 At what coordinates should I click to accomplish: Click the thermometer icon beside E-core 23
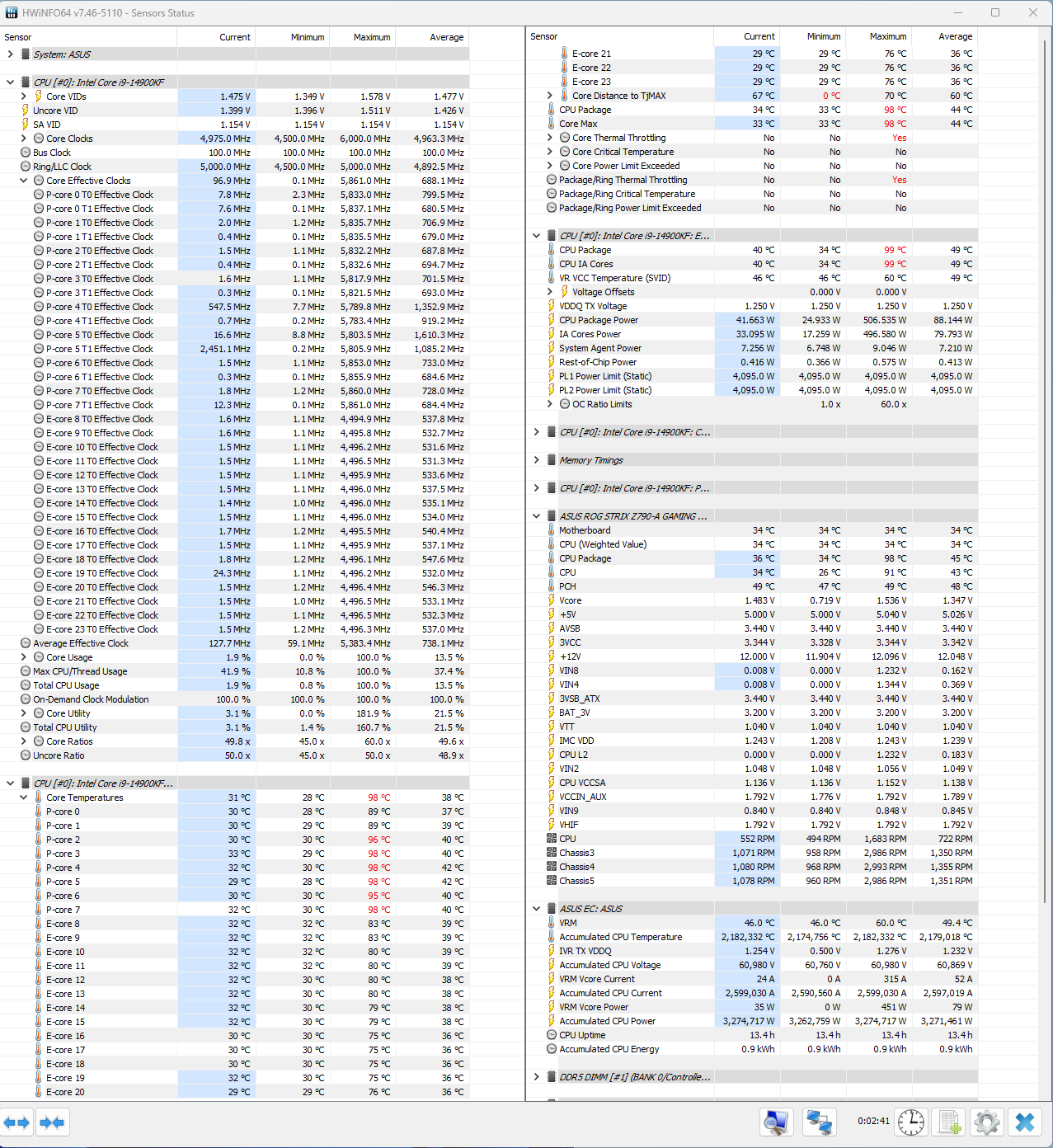pyautogui.click(x=564, y=82)
